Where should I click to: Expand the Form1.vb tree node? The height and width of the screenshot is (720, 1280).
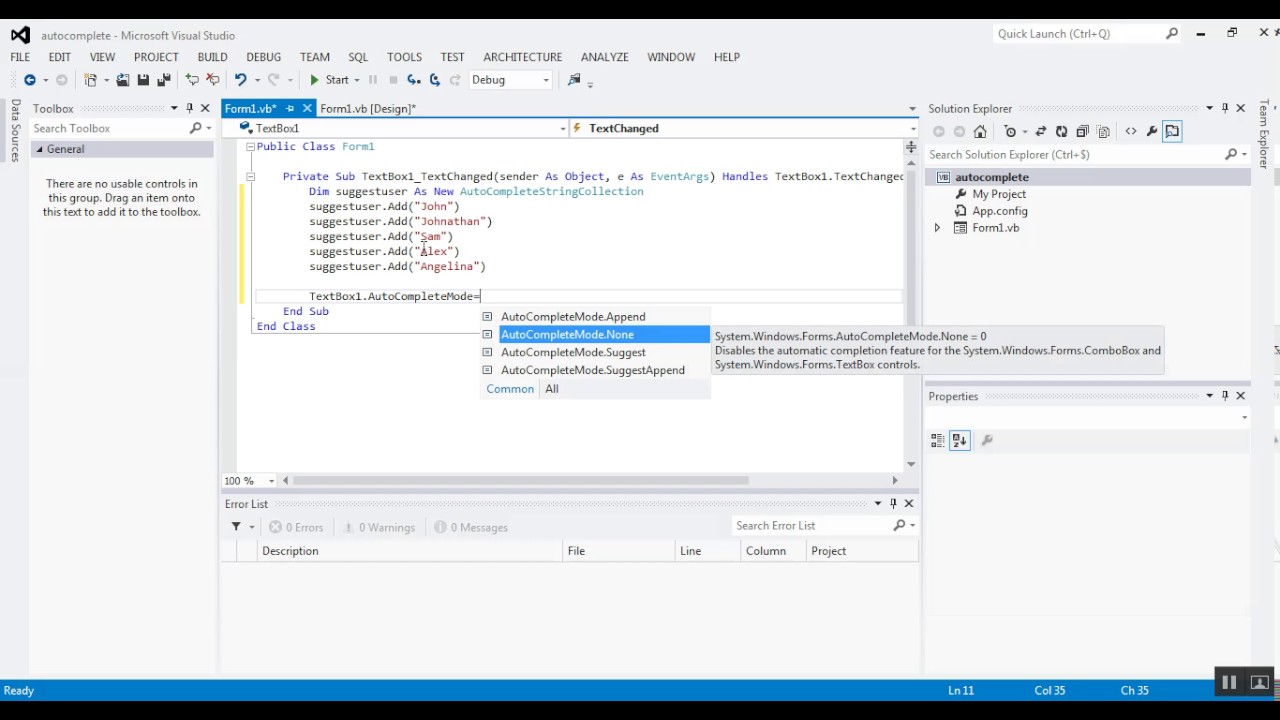pyautogui.click(x=937, y=228)
